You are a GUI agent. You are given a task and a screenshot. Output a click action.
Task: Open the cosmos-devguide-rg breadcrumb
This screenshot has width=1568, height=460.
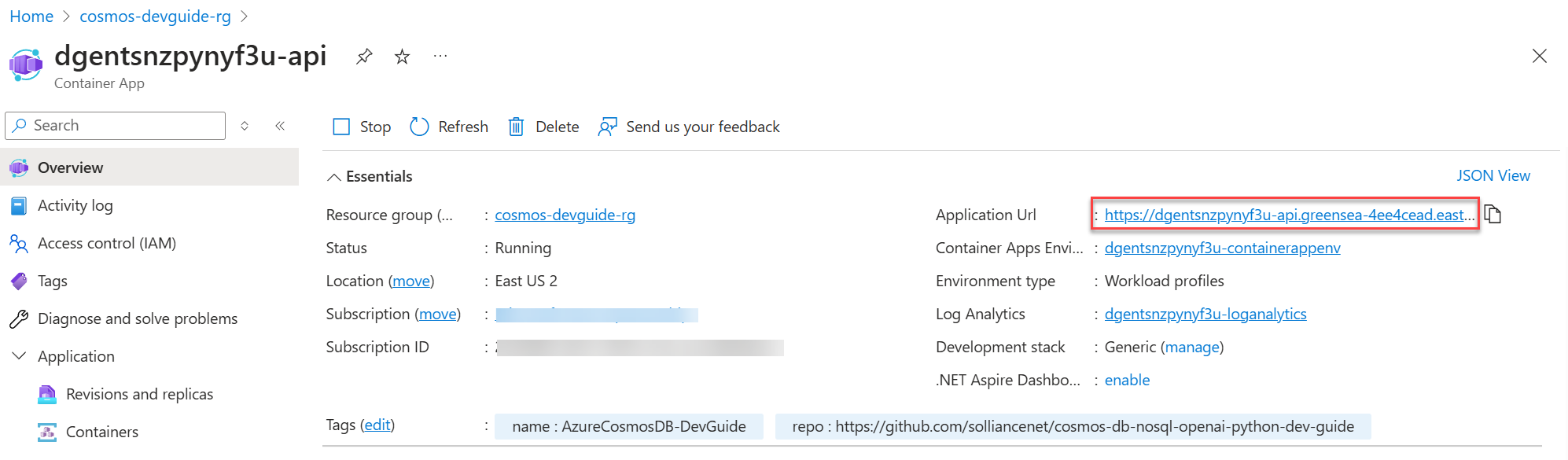(x=155, y=17)
